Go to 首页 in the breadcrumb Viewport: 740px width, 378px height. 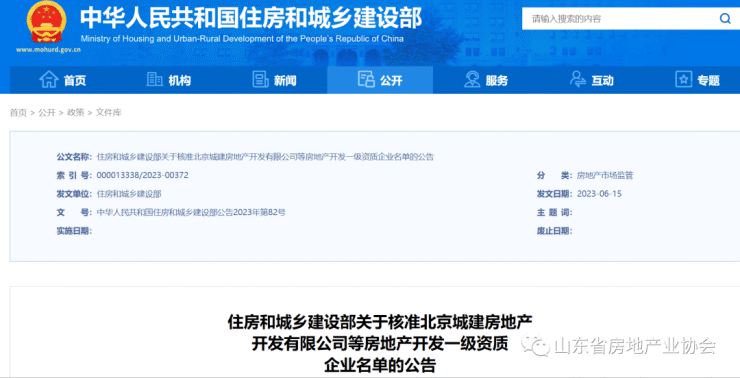(x=18, y=112)
